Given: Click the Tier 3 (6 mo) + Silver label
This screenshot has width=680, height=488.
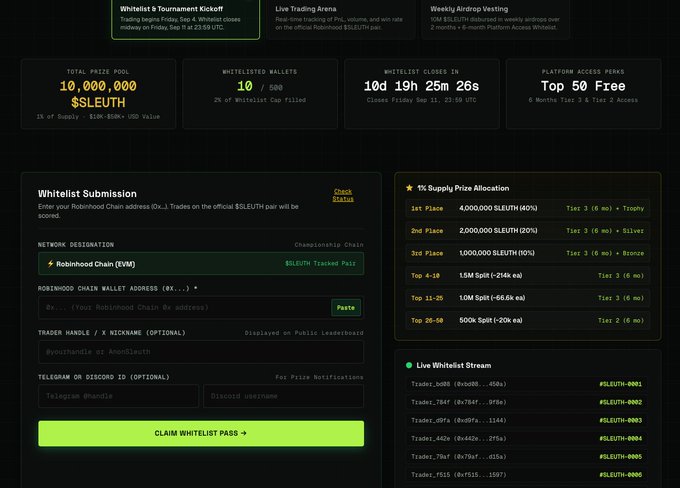Looking at the screenshot, I should pyautogui.click(x=605, y=231).
